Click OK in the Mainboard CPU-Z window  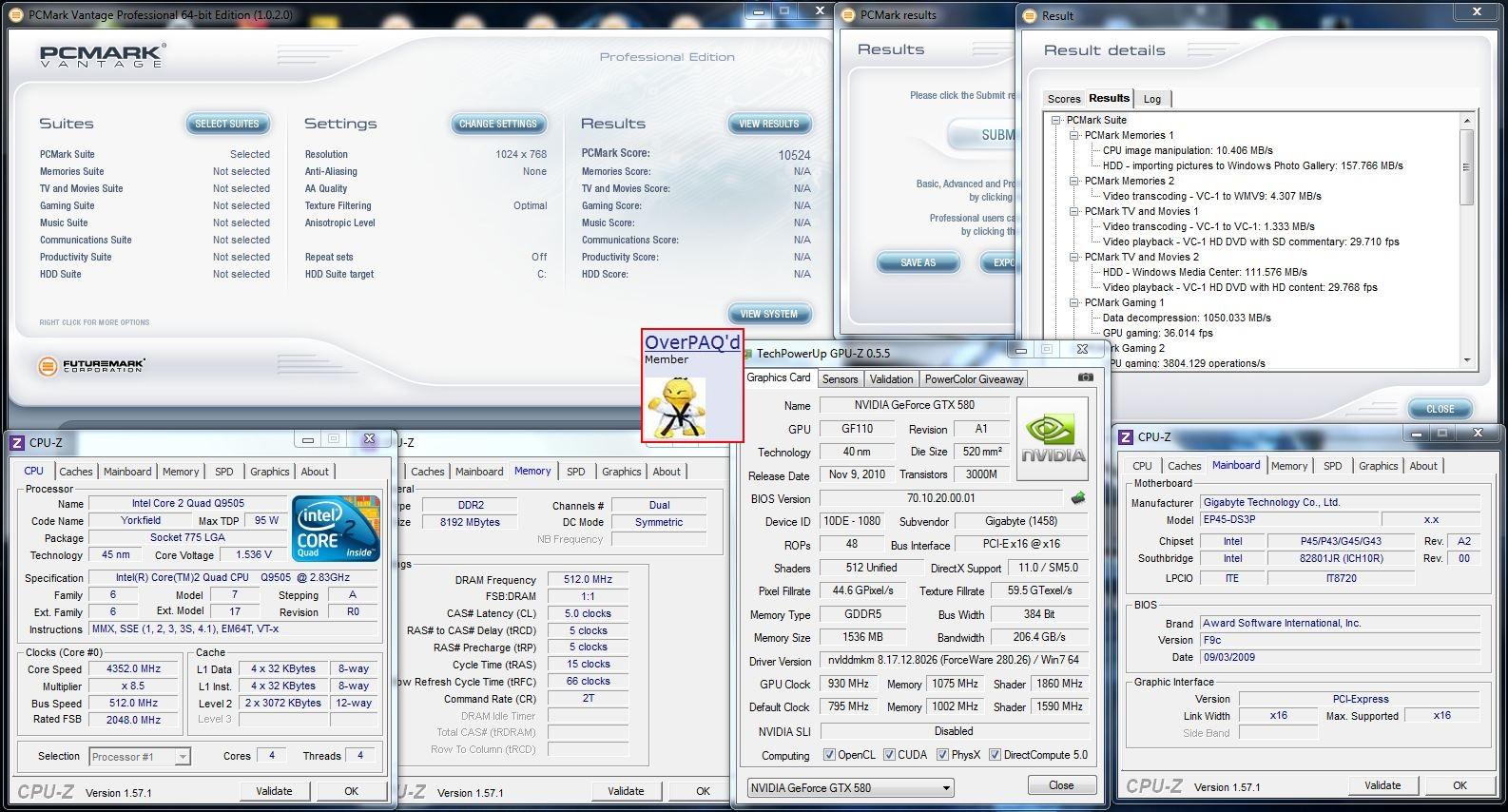1460,785
